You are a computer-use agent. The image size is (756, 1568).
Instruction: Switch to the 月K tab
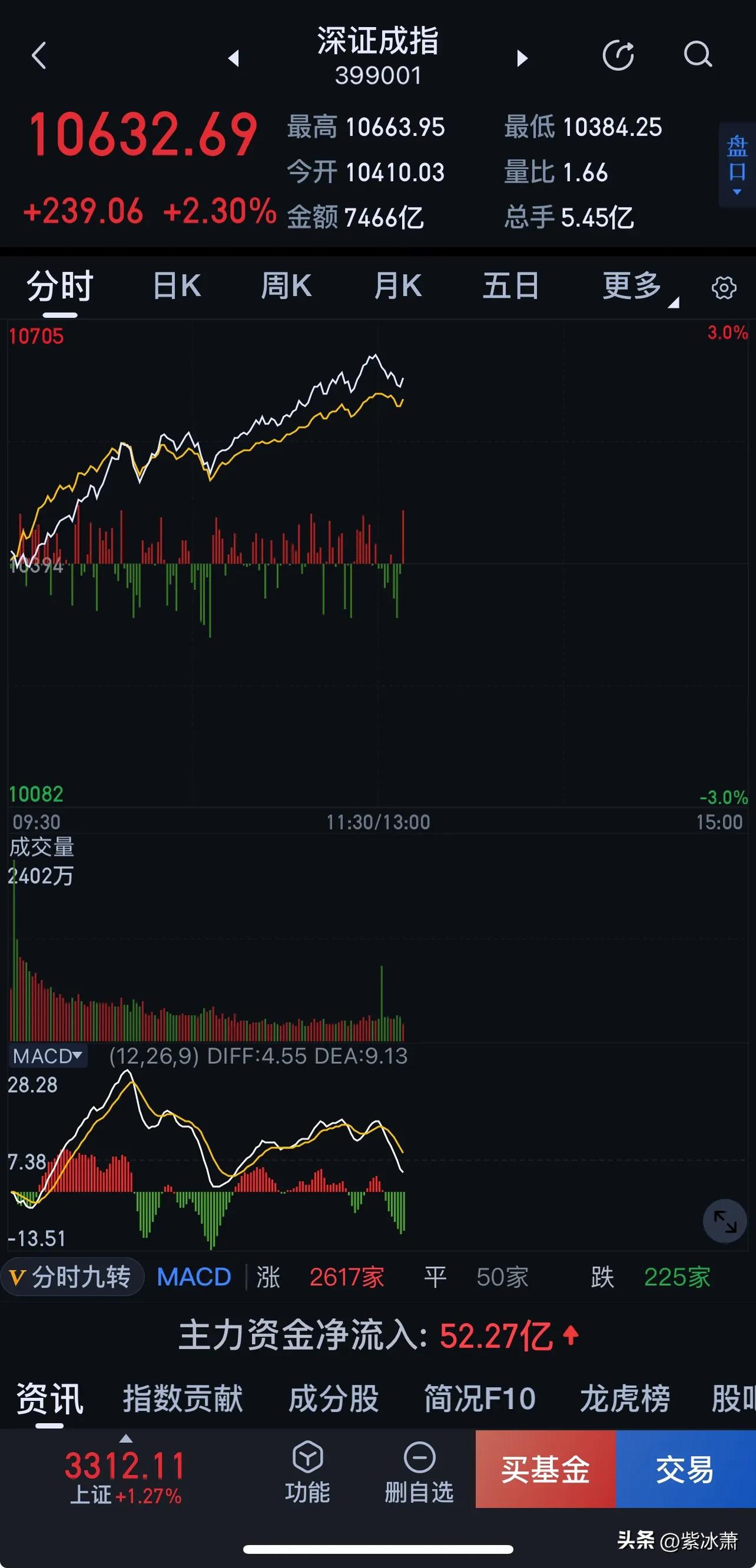click(398, 285)
